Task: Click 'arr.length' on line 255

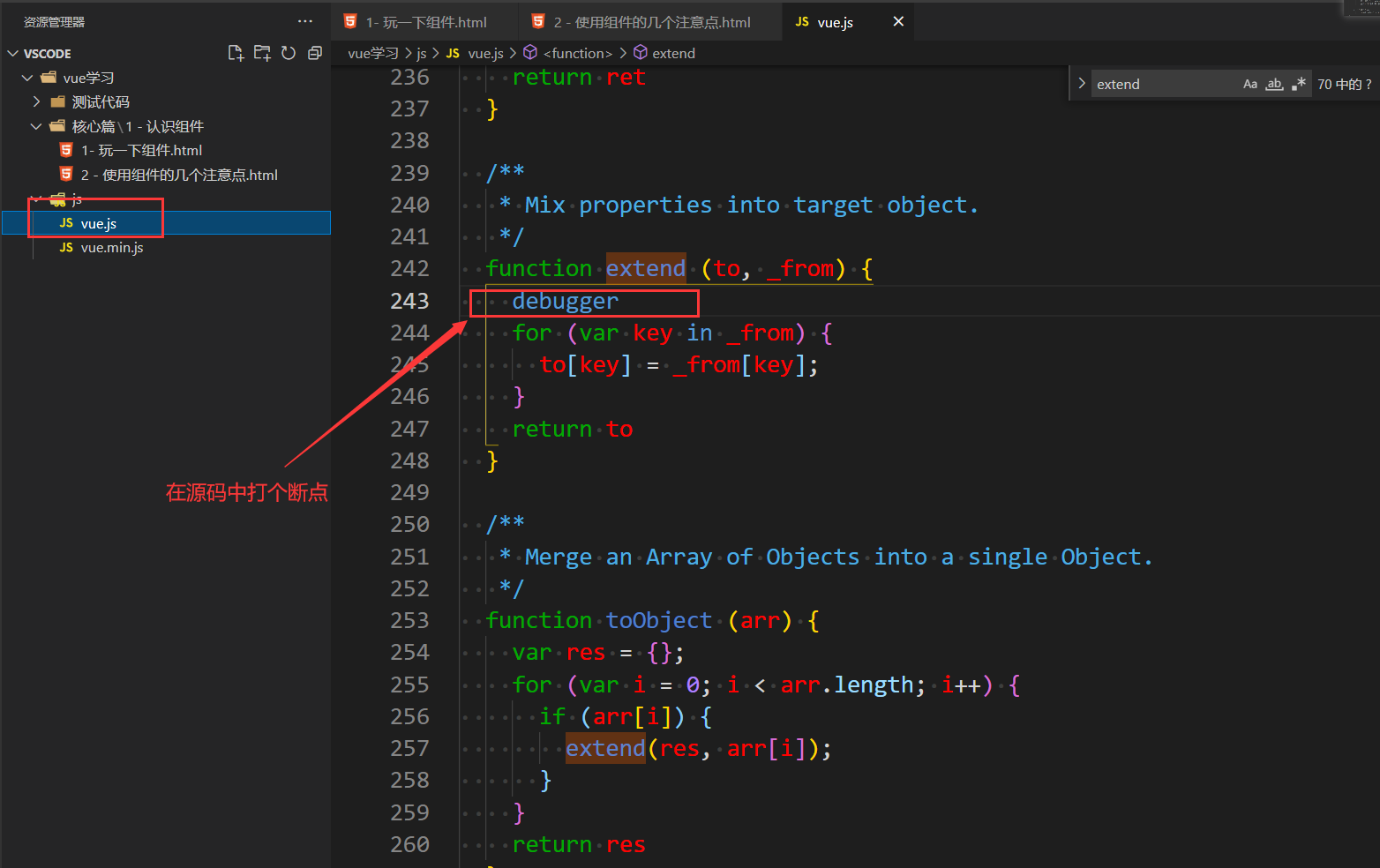Action: (847, 685)
